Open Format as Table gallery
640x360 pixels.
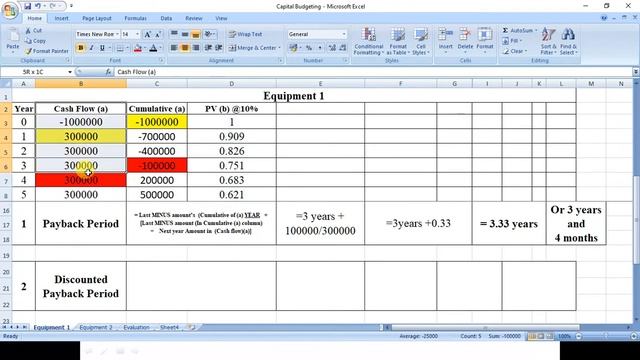[398, 41]
